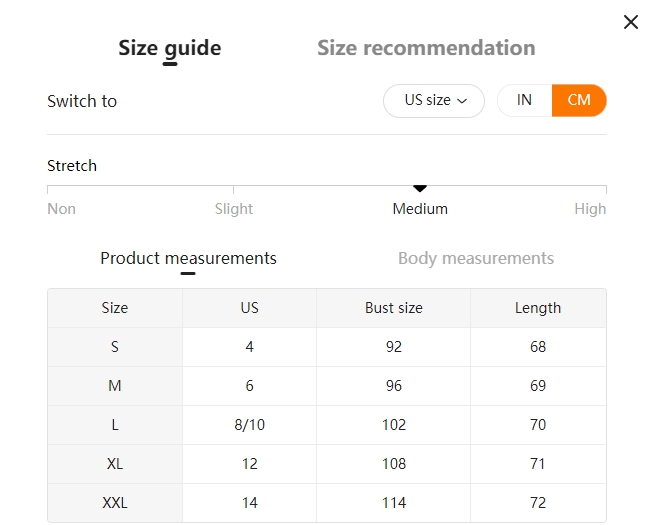Click the L size cell
This screenshot has width=655, height=525.
(x=115, y=425)
